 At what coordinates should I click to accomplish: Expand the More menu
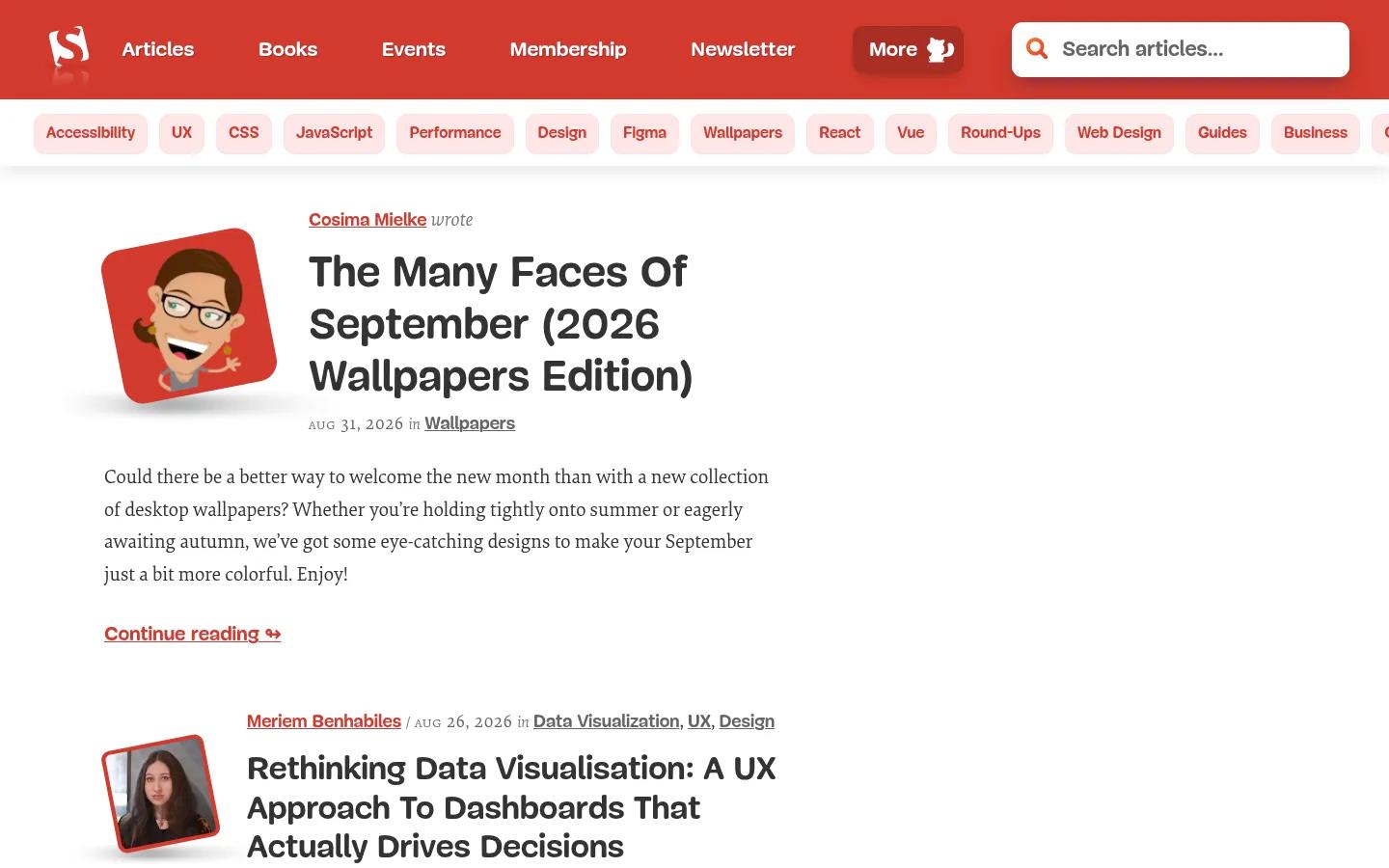point(908,49)
